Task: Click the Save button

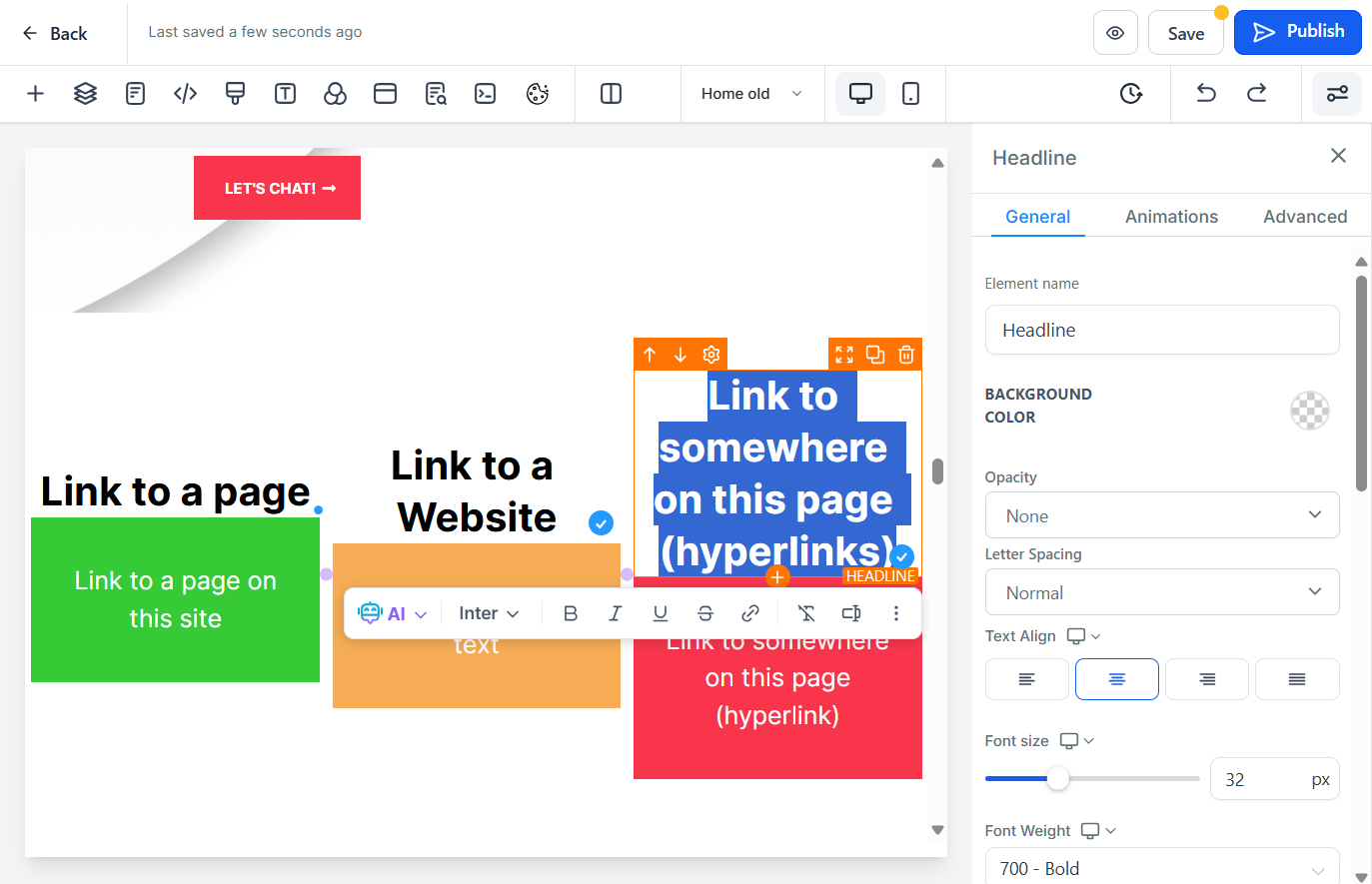Action: pyautogui.click(x=1186, y=33)
